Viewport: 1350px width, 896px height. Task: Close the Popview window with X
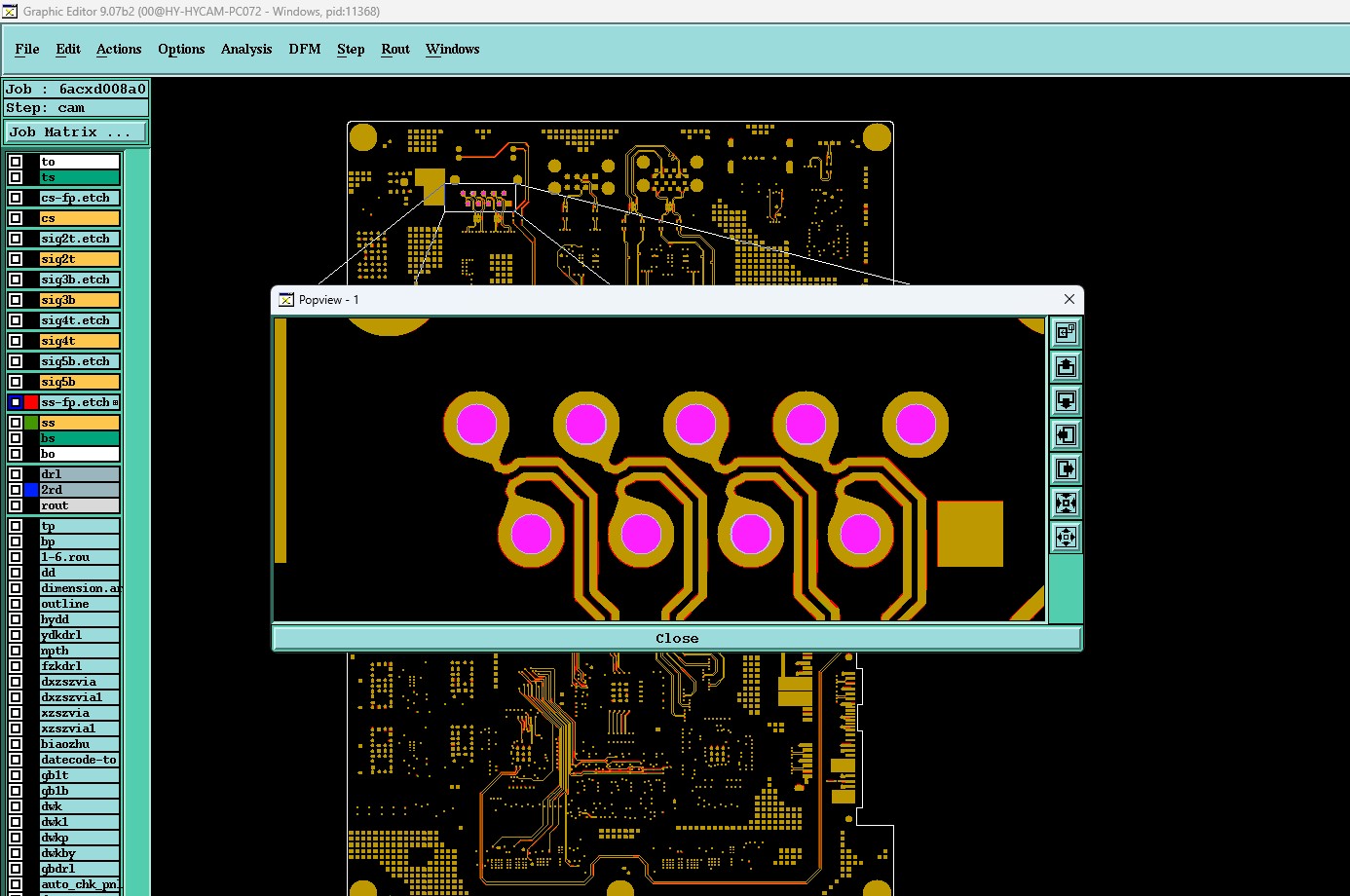[1069, 299]
